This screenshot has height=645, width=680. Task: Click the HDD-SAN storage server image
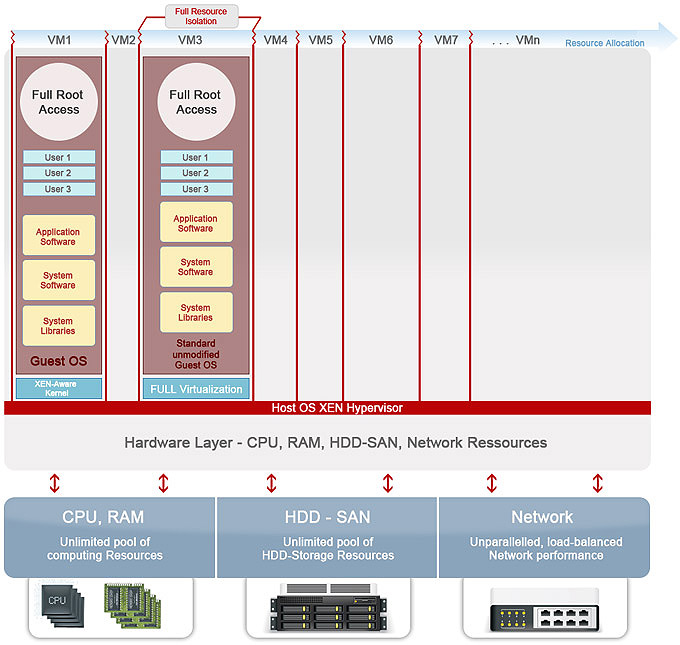[328, 607]
